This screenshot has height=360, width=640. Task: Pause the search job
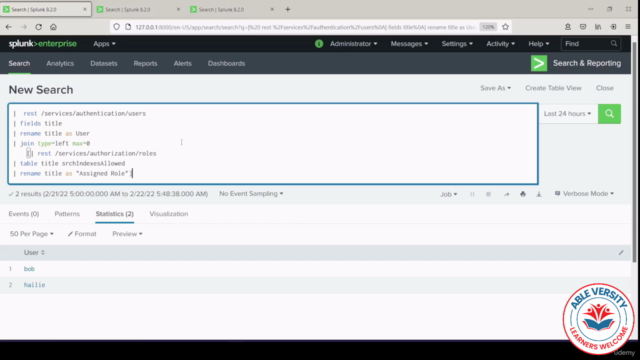tap(472, 194)
